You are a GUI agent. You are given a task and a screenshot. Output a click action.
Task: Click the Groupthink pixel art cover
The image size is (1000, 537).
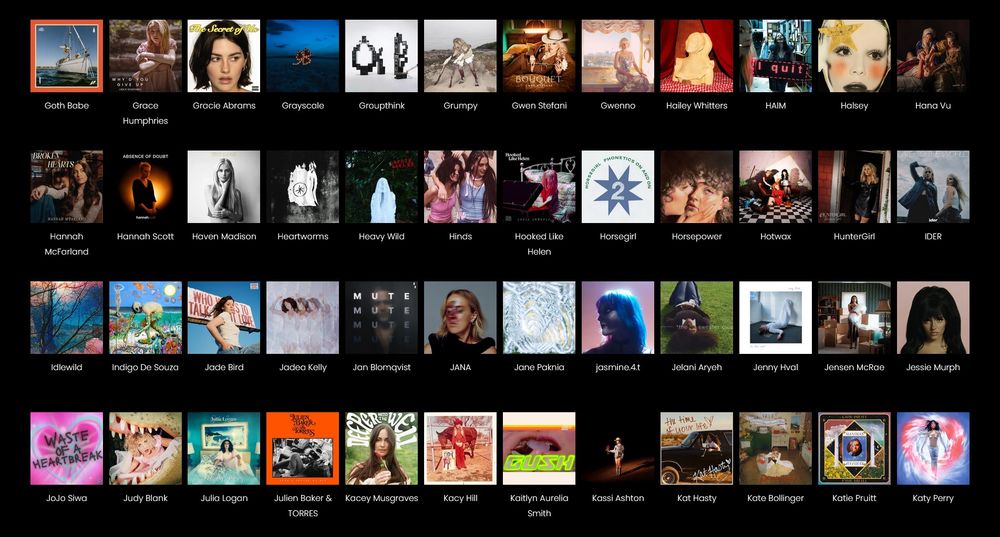point(381,55)
